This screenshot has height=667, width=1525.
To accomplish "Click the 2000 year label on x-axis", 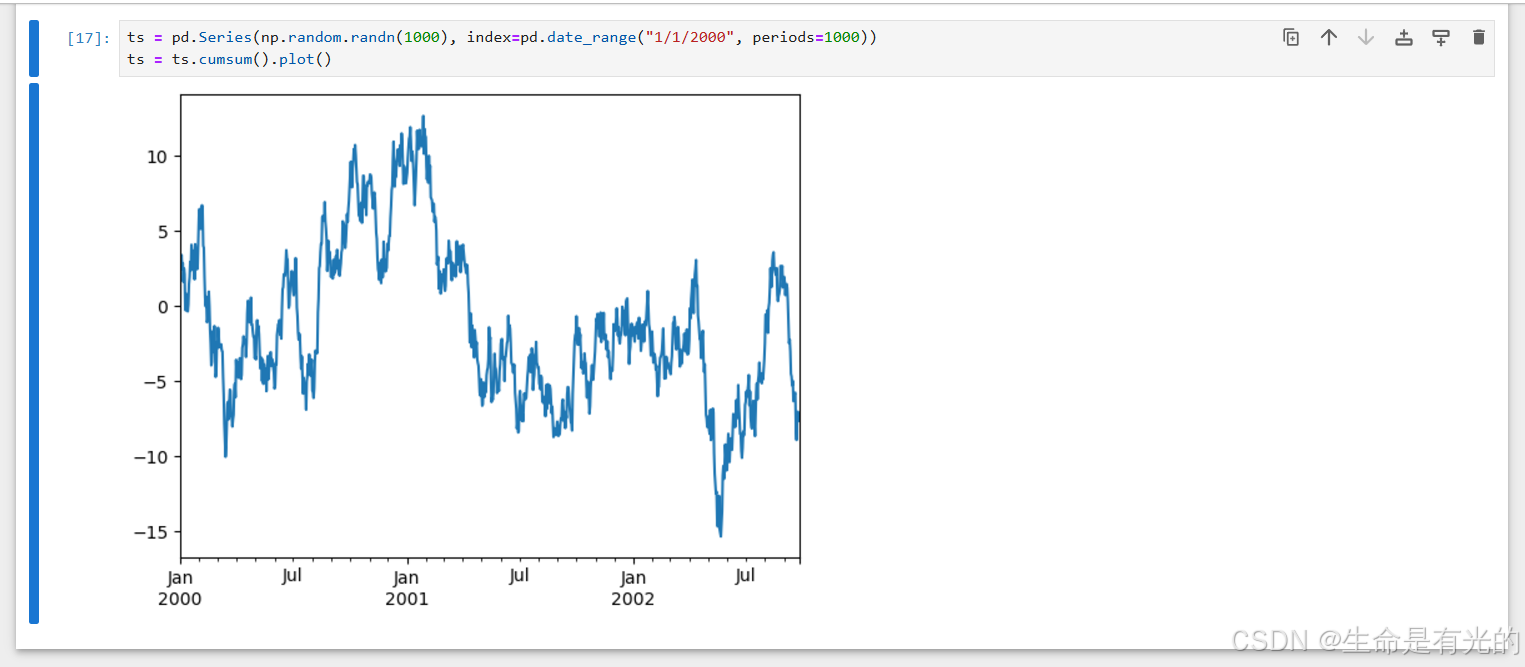I will (x=180, y=599).
